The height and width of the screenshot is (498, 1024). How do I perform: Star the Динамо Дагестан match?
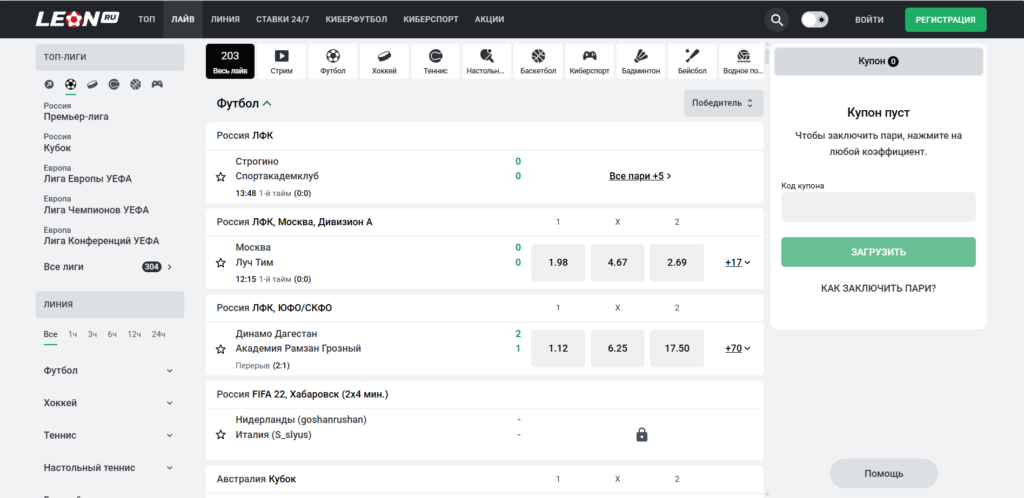[221, 349]
